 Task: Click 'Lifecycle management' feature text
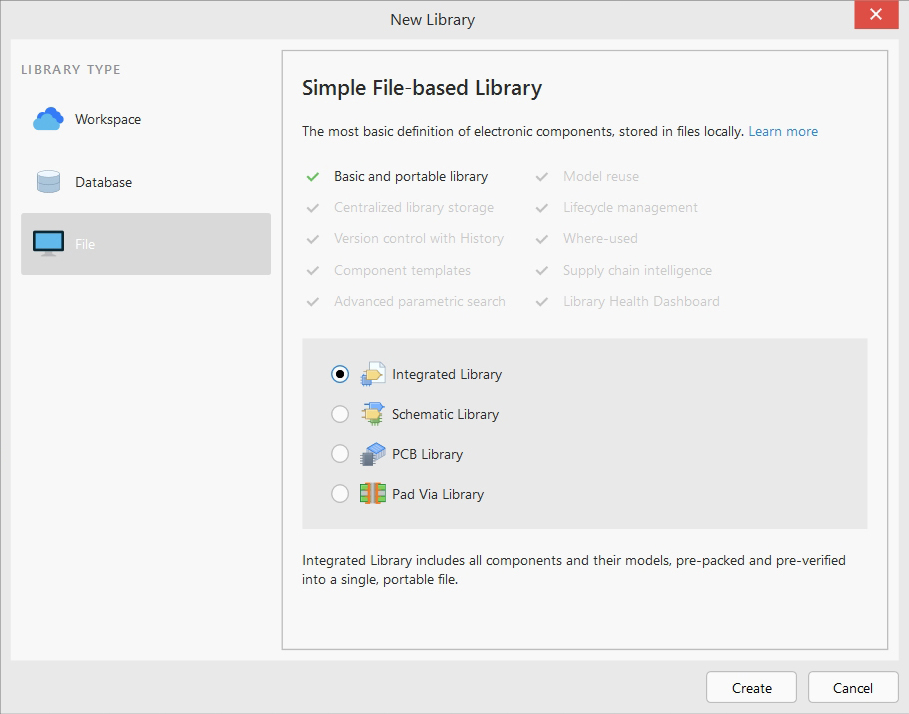pyautogui.click(x=630, y=207)
